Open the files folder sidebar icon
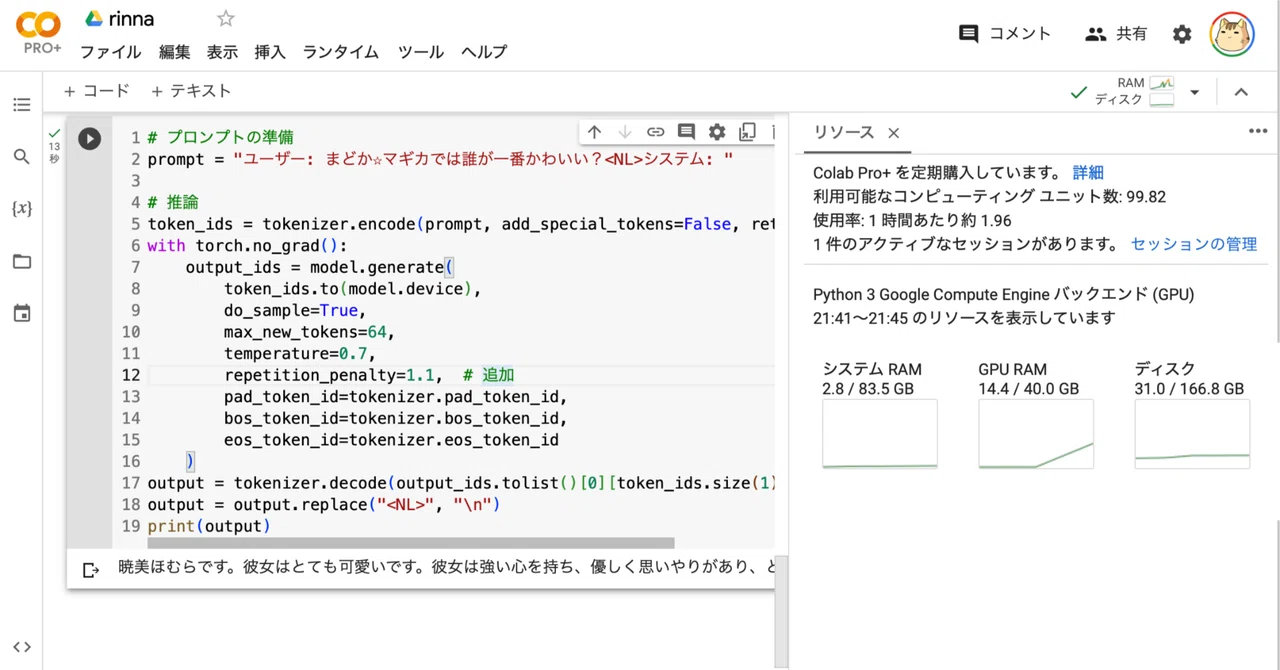This screenshot has height=670, width=1280. click(21, 262)
